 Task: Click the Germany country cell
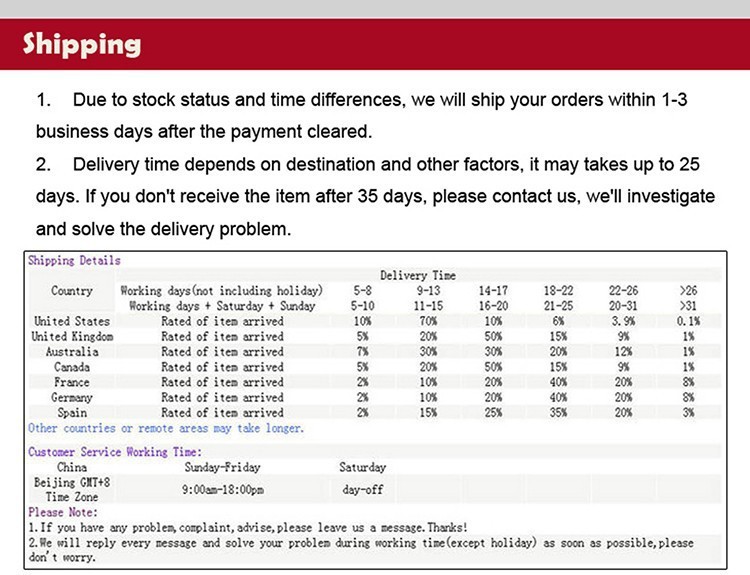[72, 398]
